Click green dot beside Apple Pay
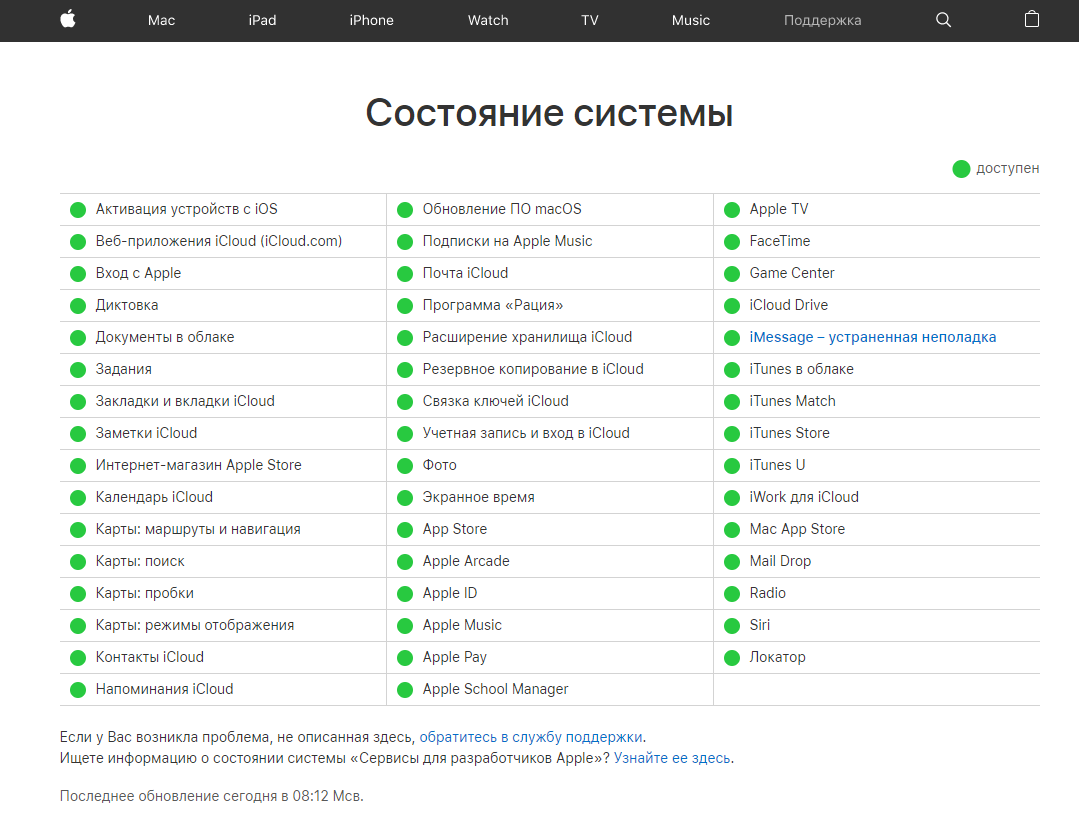 (x=405, y=658)
